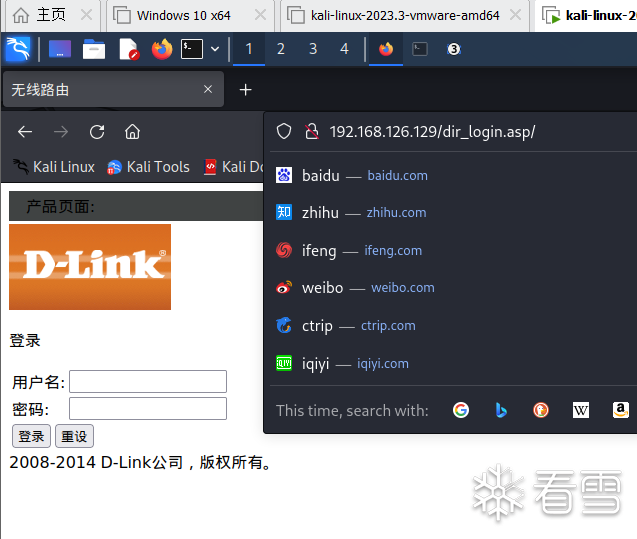
Task: Click the tracking protection shield icon
Action: 284,132
